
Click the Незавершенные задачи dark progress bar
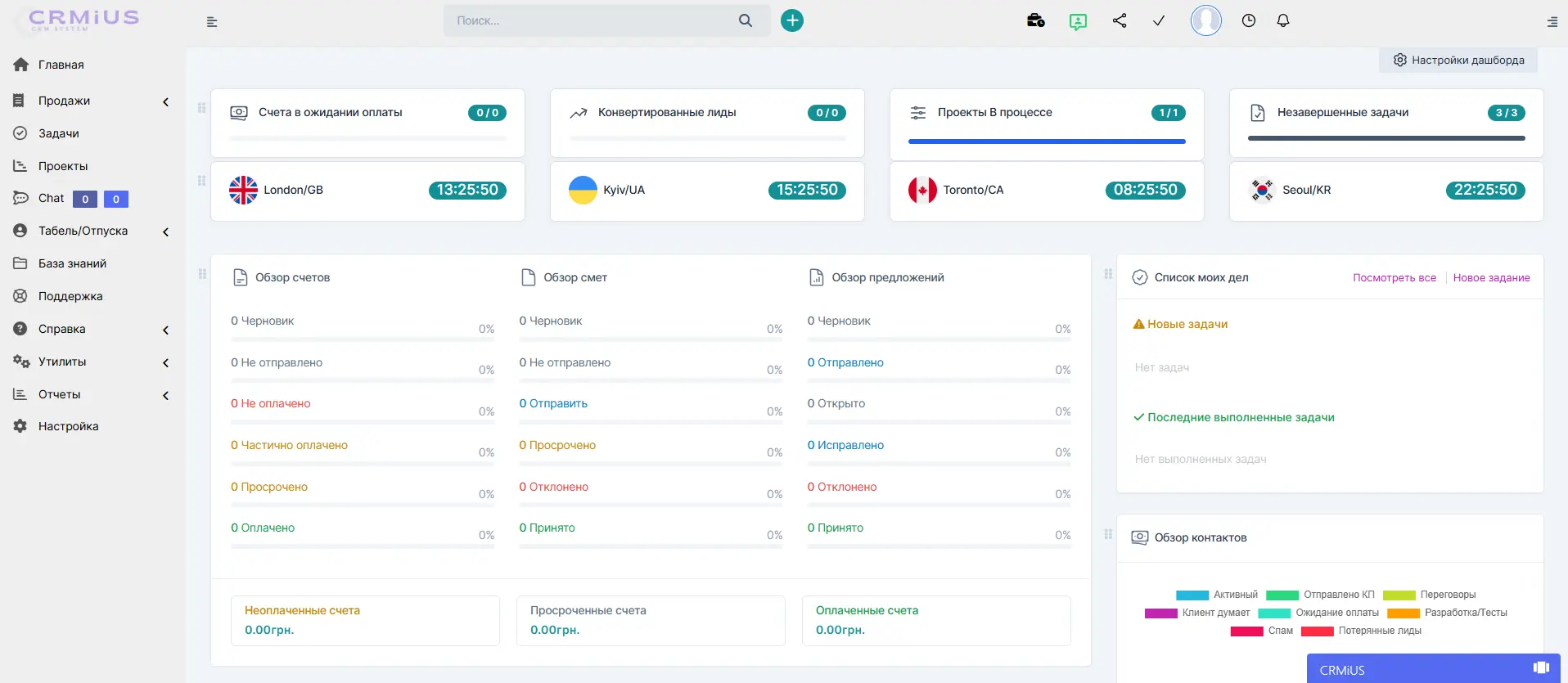pos(1386,139)
